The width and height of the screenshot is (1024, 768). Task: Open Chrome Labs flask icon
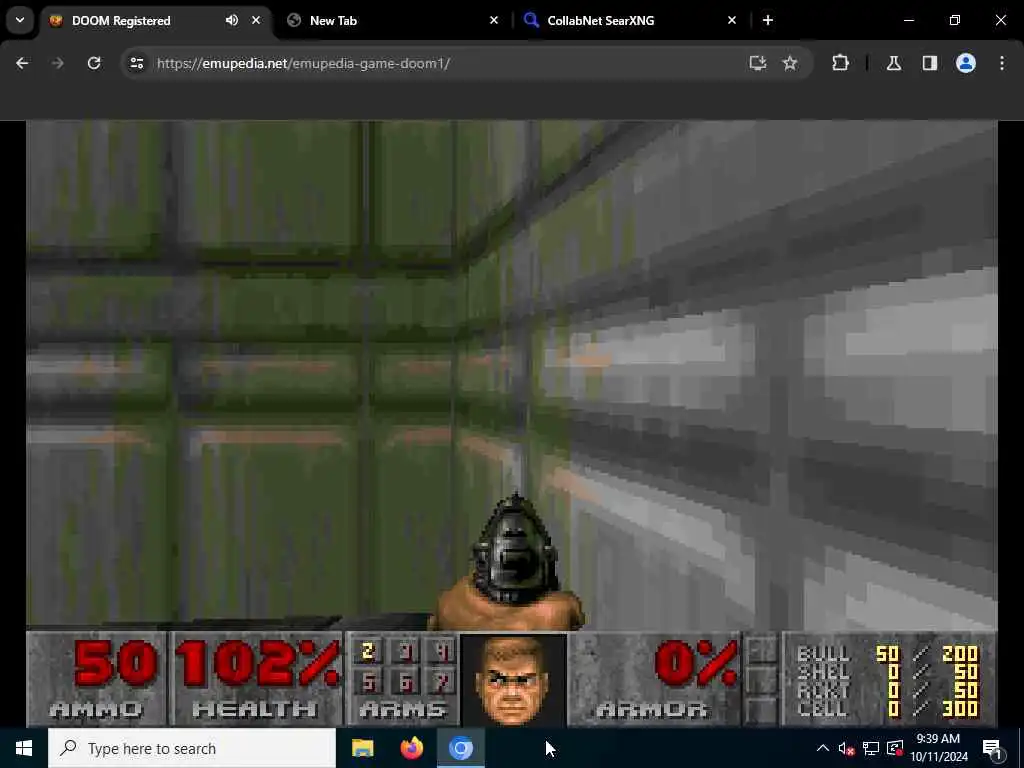(894, 63)
